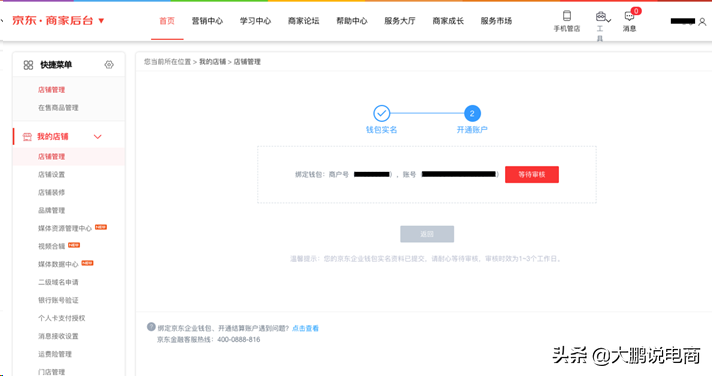712x376 pixels.
Task: Open 二级域名申请 in the sidebar
Action: (58, 282)
